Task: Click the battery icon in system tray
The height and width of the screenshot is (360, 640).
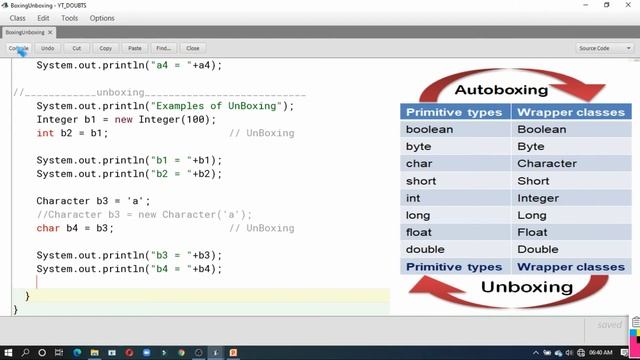Action: click(x=547, y=353)
